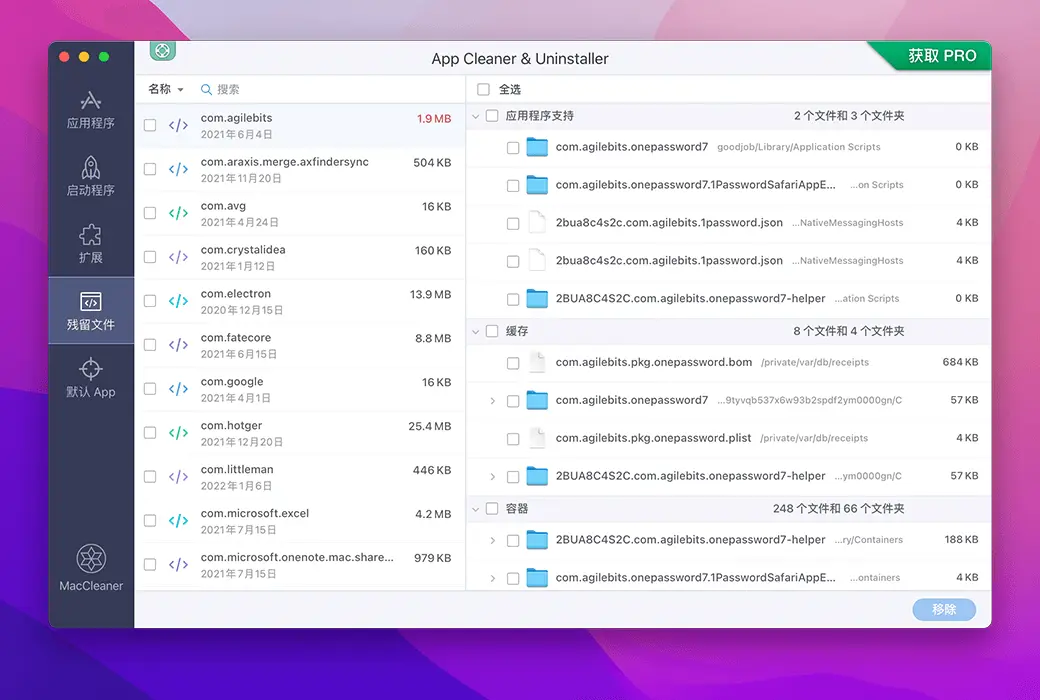Check the com.crystalidea checkbox
Image resolution: width=1040 pixels, height=700 pixels.
(150, 257)
